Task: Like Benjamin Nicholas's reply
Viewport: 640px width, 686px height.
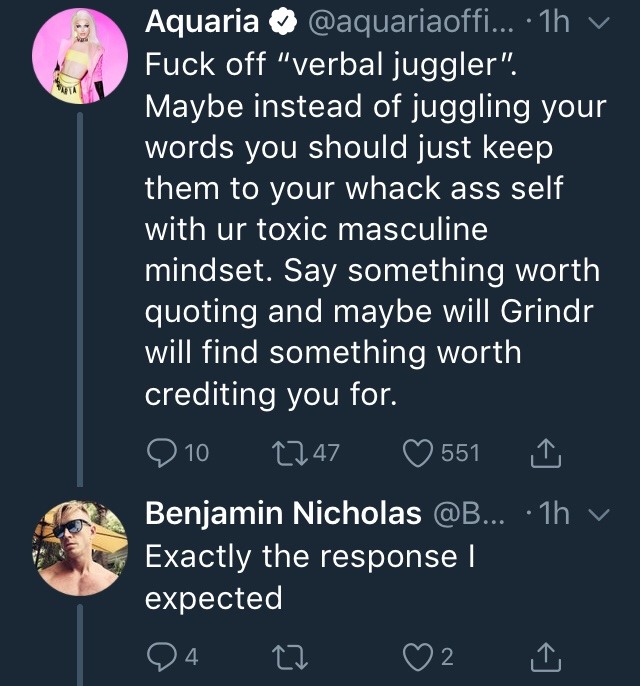Action: click(x=418, y=657)
